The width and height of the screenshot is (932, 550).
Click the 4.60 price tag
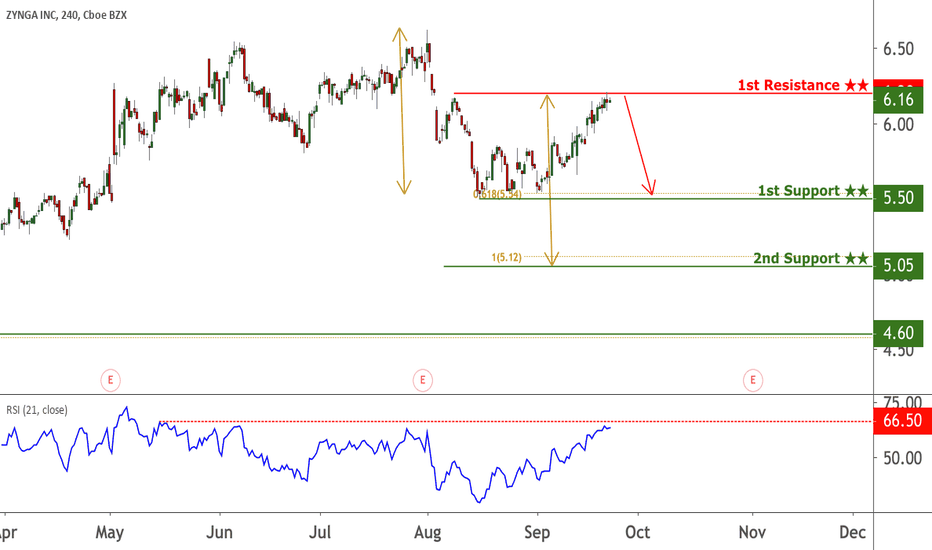coord(898,333)
